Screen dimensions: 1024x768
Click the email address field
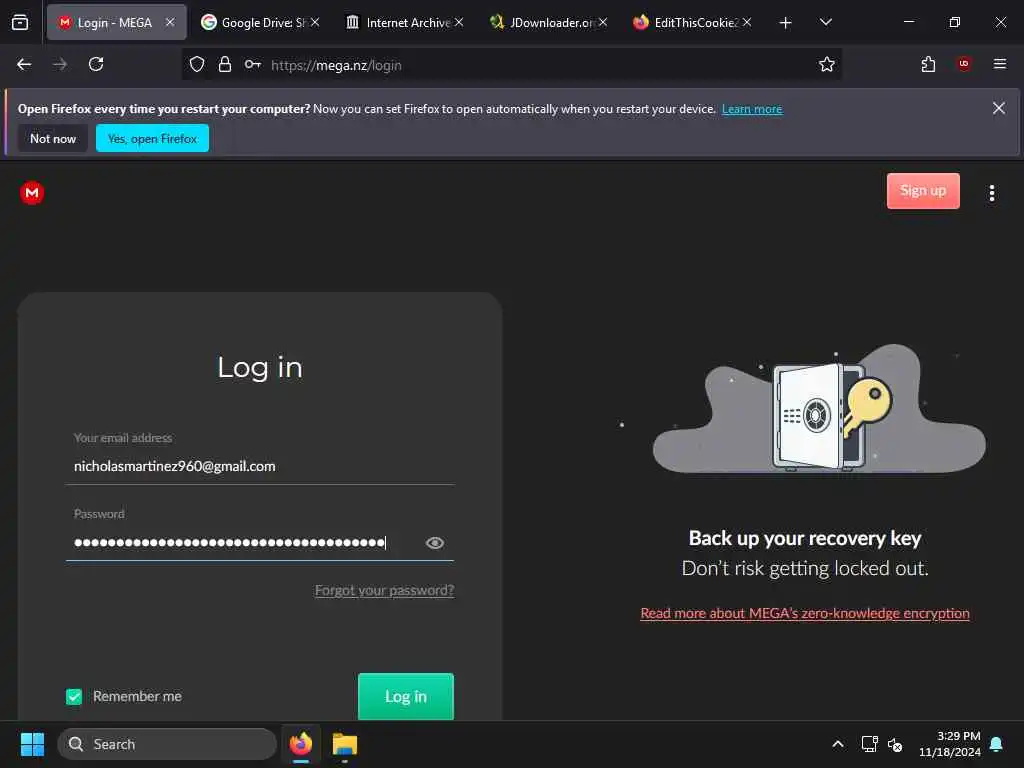(260, 466)
